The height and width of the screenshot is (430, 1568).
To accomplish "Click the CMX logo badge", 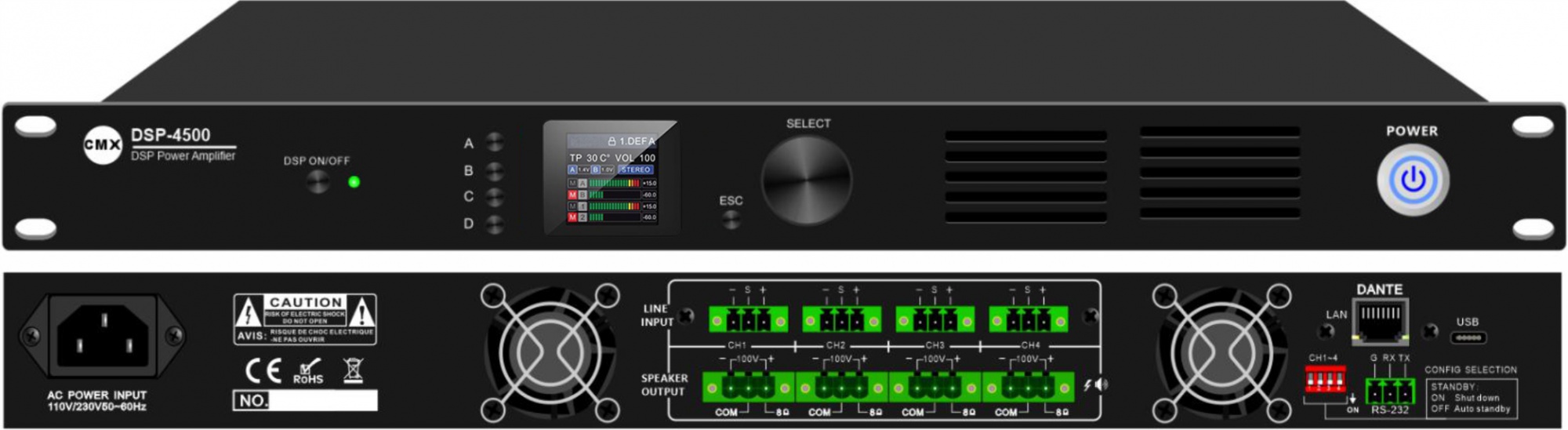I will click(x=103, y=145).
